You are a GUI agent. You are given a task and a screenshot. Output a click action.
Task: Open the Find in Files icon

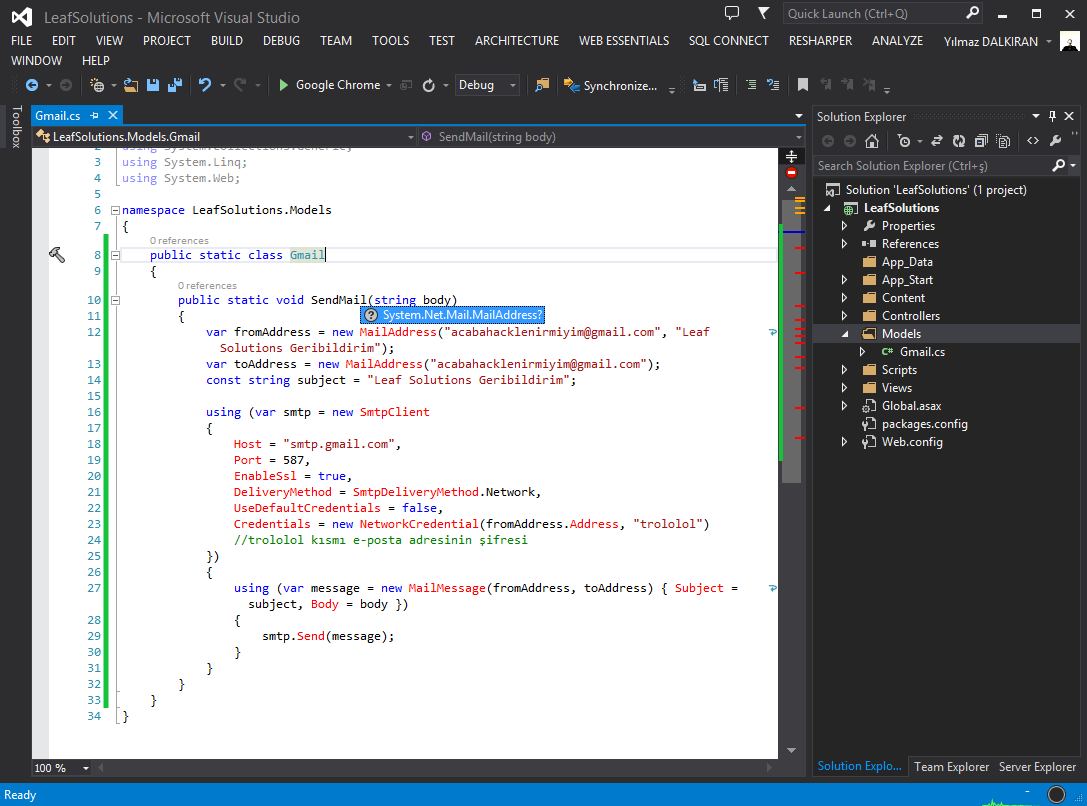click(x=542, y=85)
